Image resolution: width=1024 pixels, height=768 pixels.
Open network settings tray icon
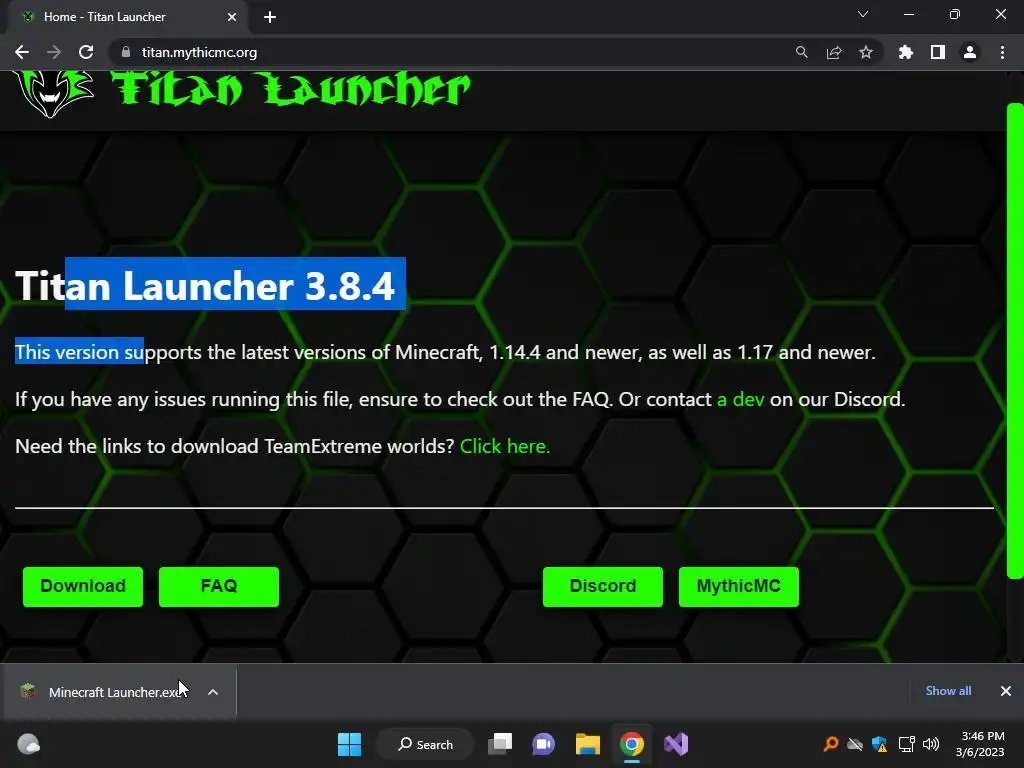906,744
